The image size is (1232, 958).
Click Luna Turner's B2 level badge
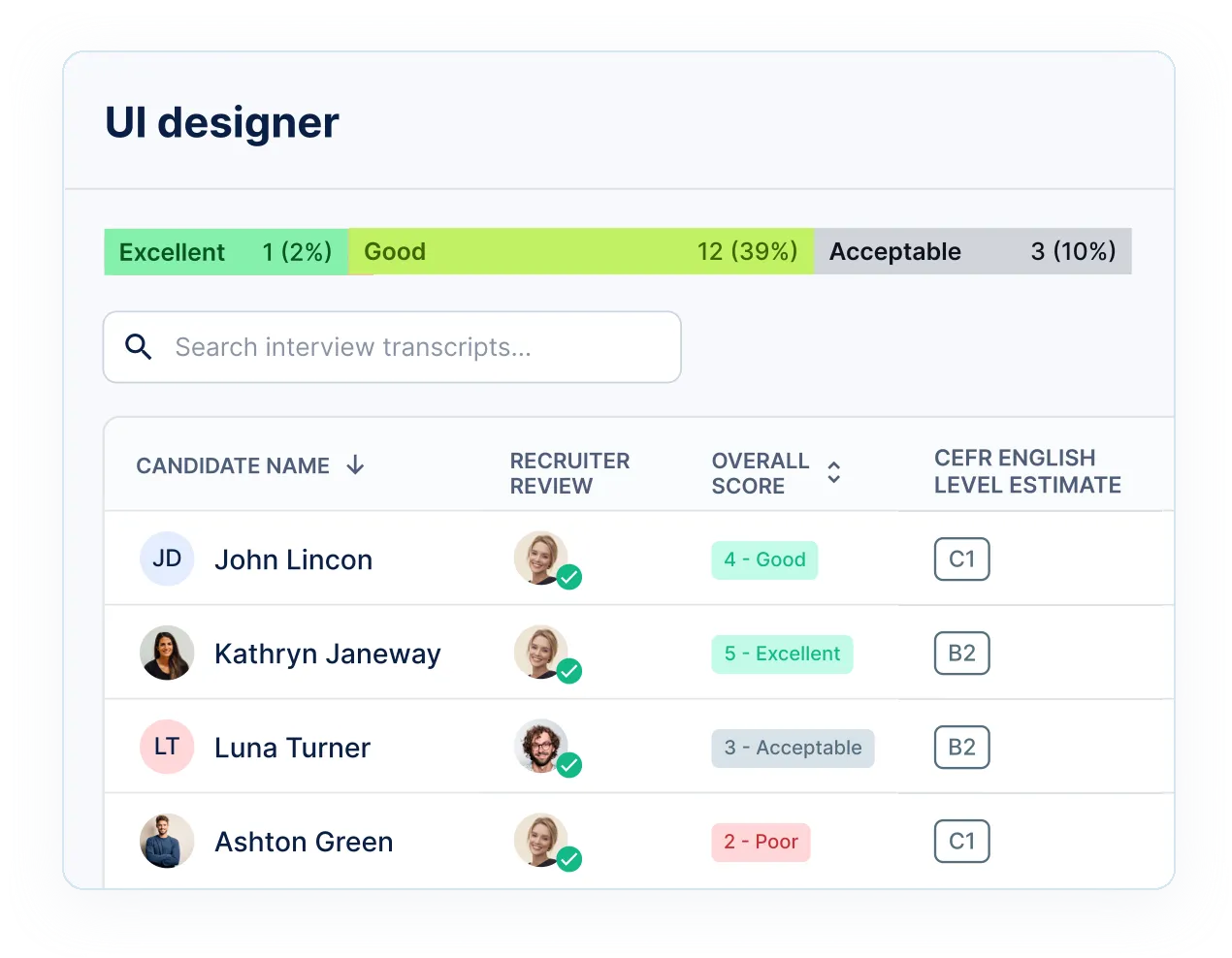(962, 748)
